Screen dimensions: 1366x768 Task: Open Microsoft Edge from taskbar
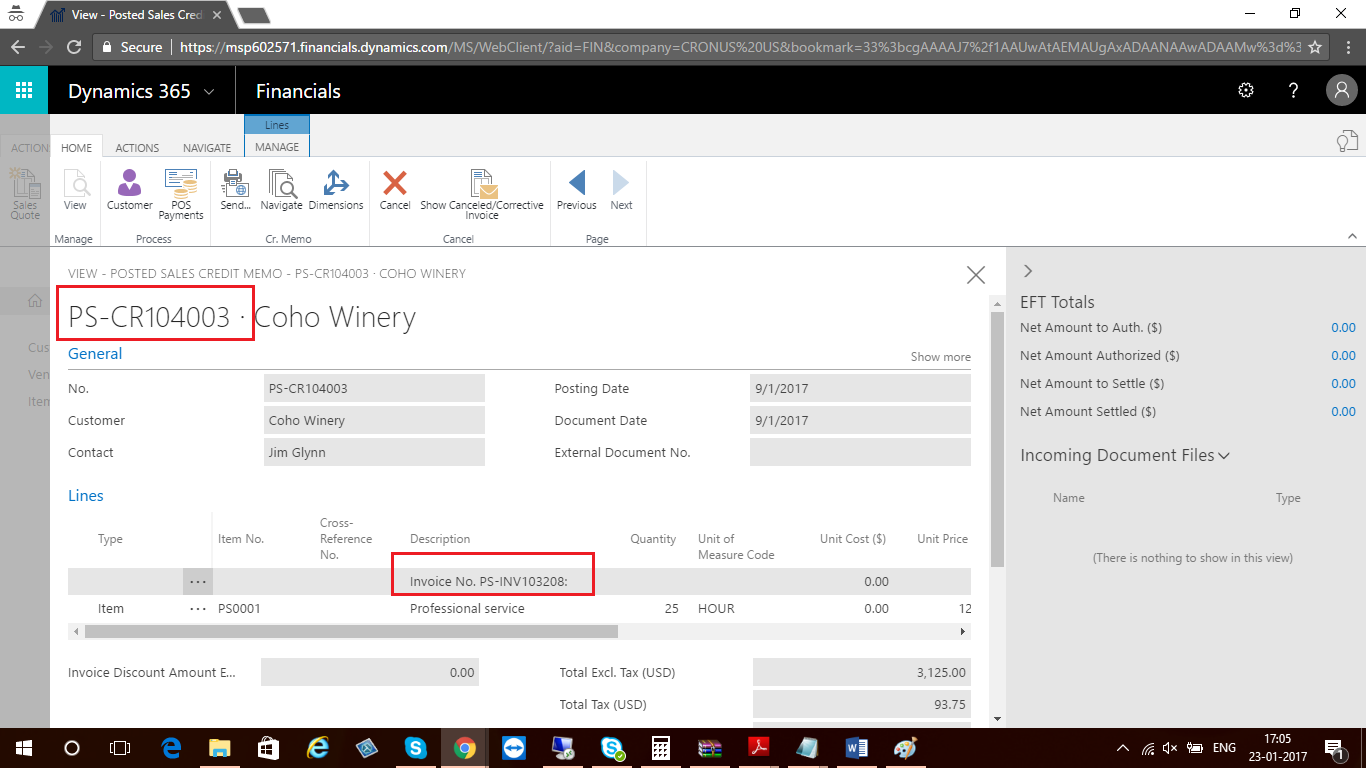click(x=171, y=747)
